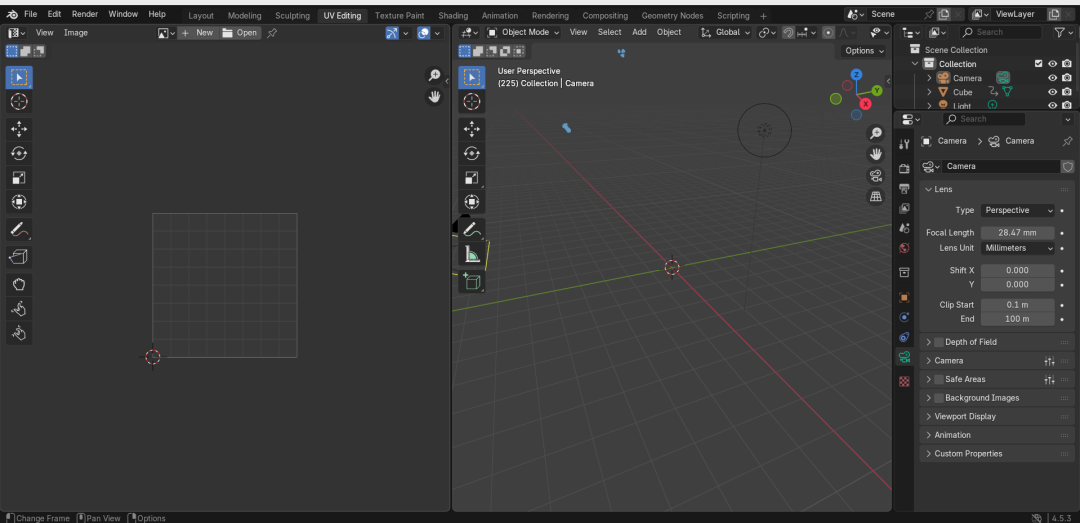Open the Tool properties tab
Viewport: 1080px width, 523px height.
904,143
